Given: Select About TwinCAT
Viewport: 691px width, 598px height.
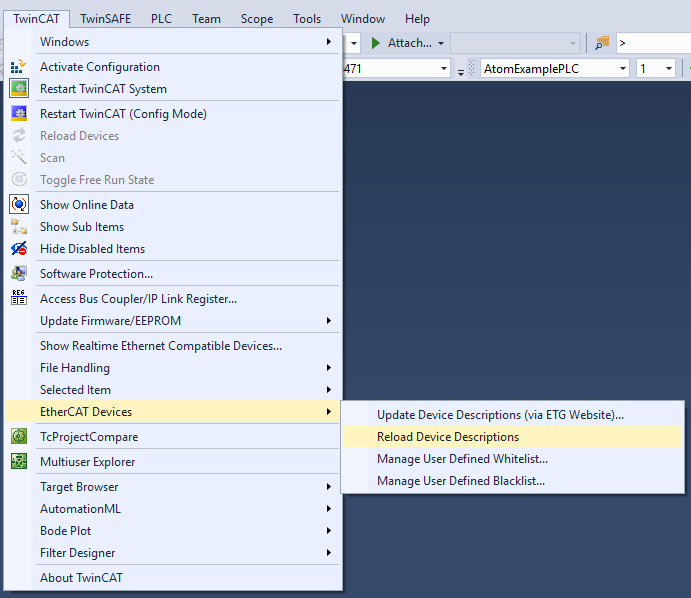Looking at the screenshot, I should (x=81, y=577).
